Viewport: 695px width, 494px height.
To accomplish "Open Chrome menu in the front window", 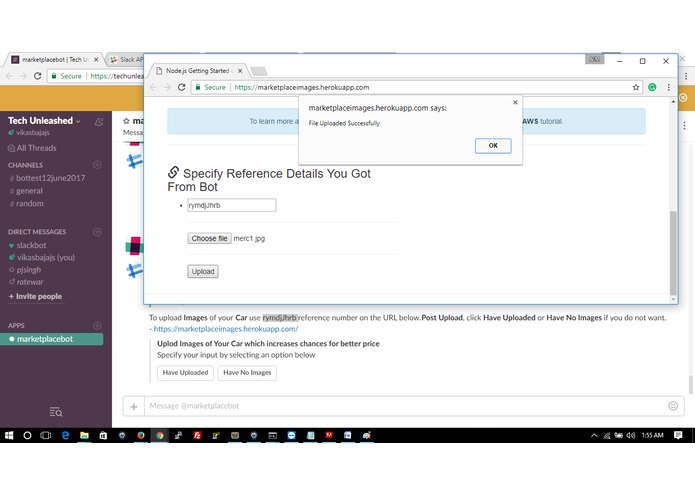I will click(x=668, y=87).
